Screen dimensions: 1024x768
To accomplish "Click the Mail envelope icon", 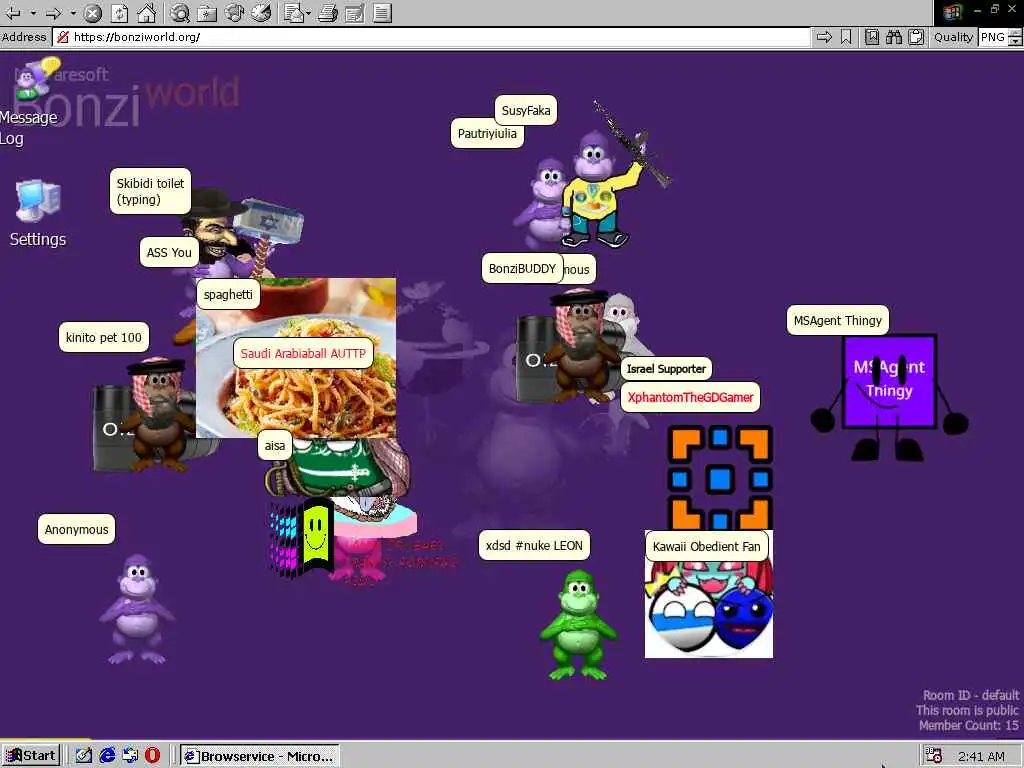I will coord(293,12).
